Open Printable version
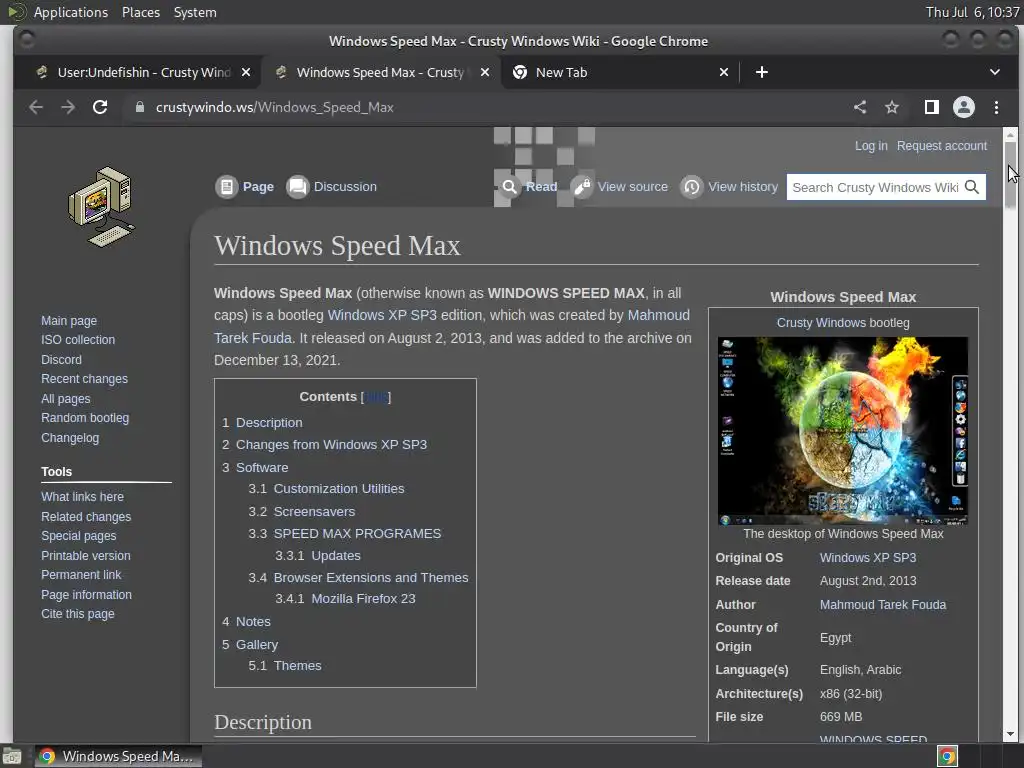Screen dimensions: 1024x768 (x=86, y=556)
